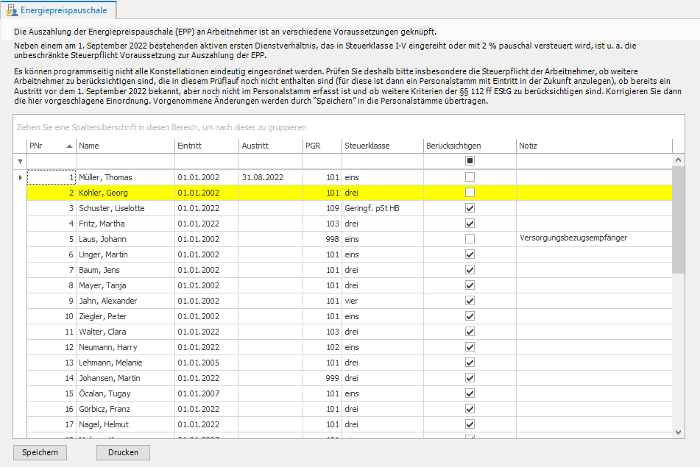Click the scrollbar down arrow

point(678,432)
